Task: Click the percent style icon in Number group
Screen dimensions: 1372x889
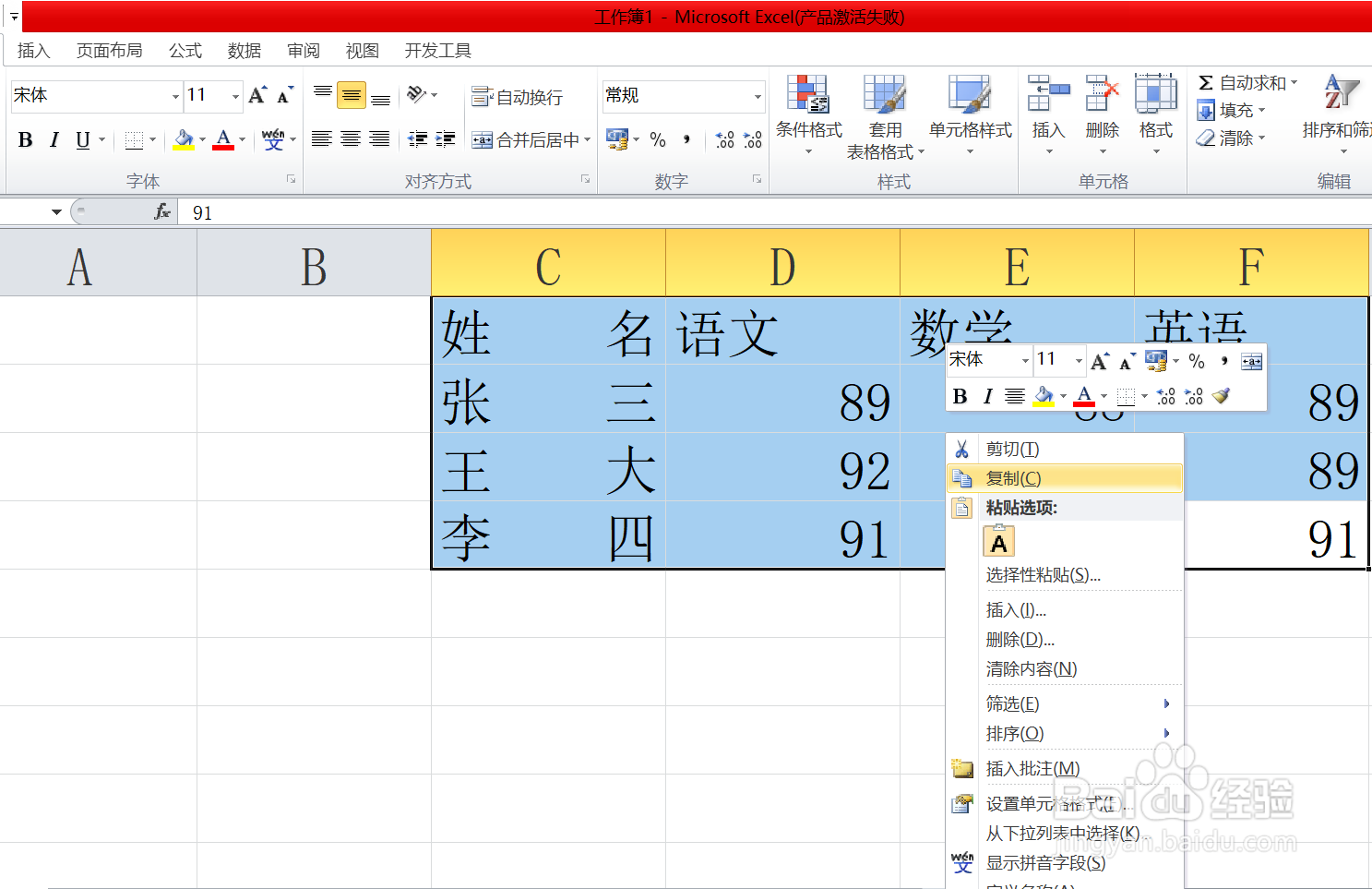Action: click(657, 139)
